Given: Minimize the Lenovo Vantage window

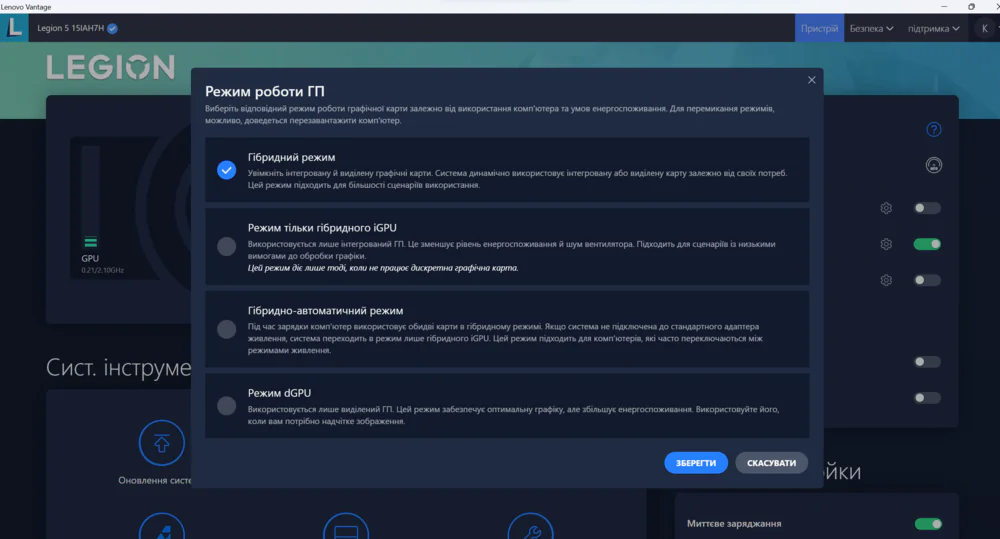Looking at the screenshot, I should pyautogui.click(x=944, y=6).
